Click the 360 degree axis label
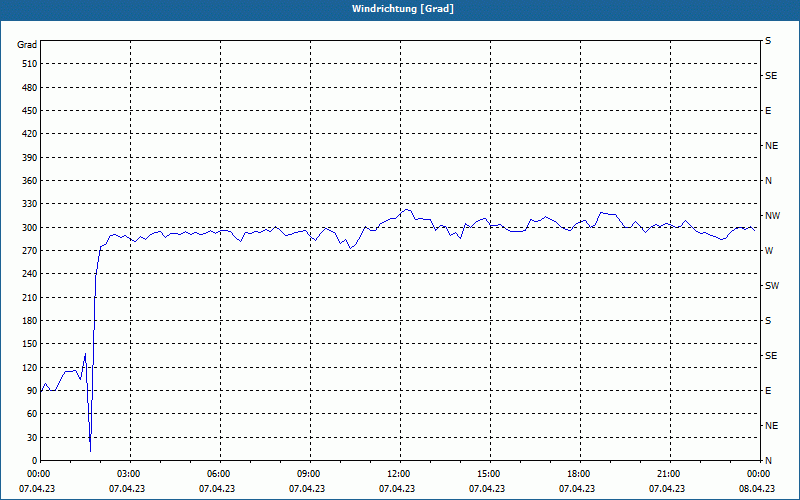 pos(29,181)
